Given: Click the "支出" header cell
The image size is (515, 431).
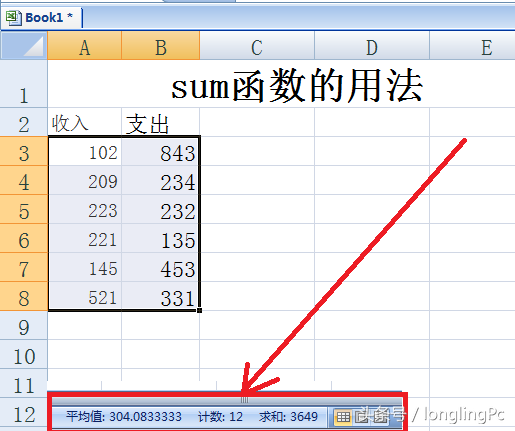Looking at the screenshot, I should click(161, 122).
